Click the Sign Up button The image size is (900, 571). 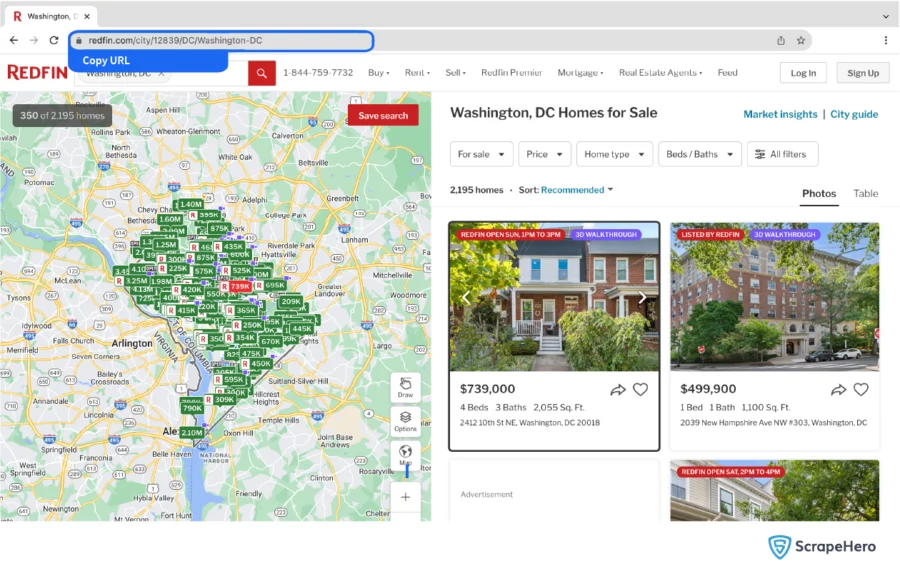pyautogui.click(x=863, y=73)
